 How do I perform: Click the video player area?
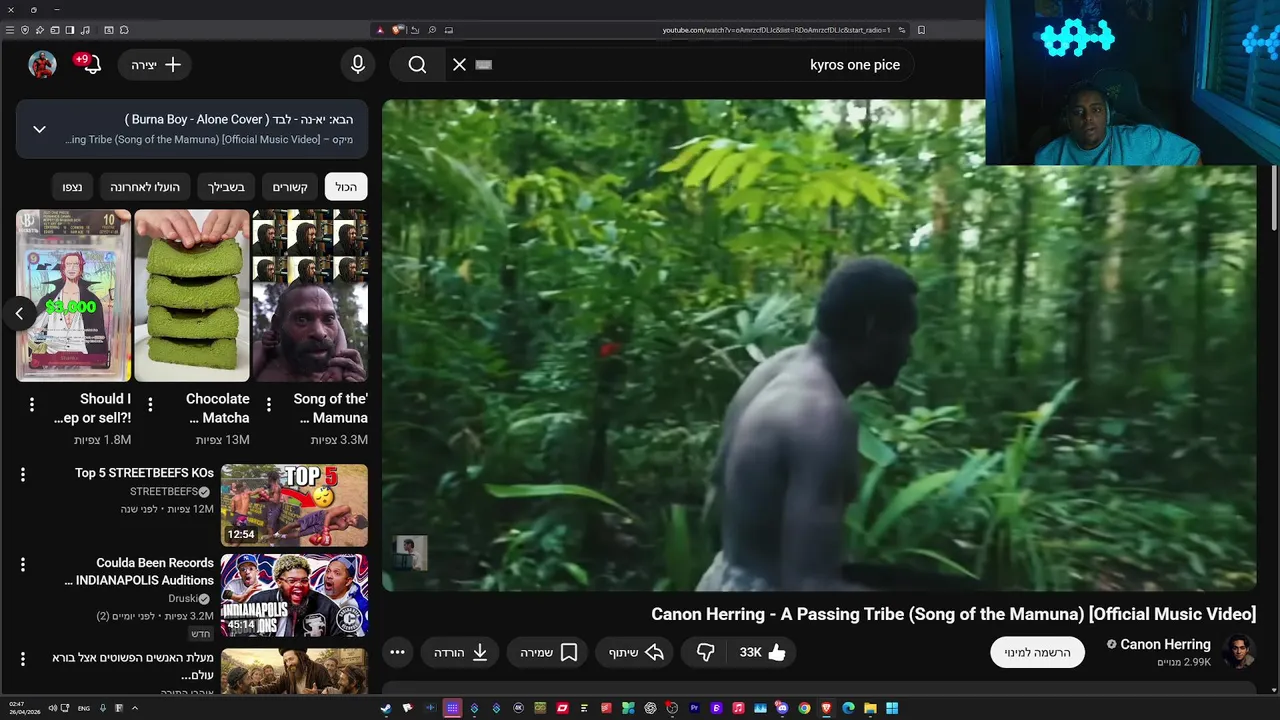(x=819, y=345)
